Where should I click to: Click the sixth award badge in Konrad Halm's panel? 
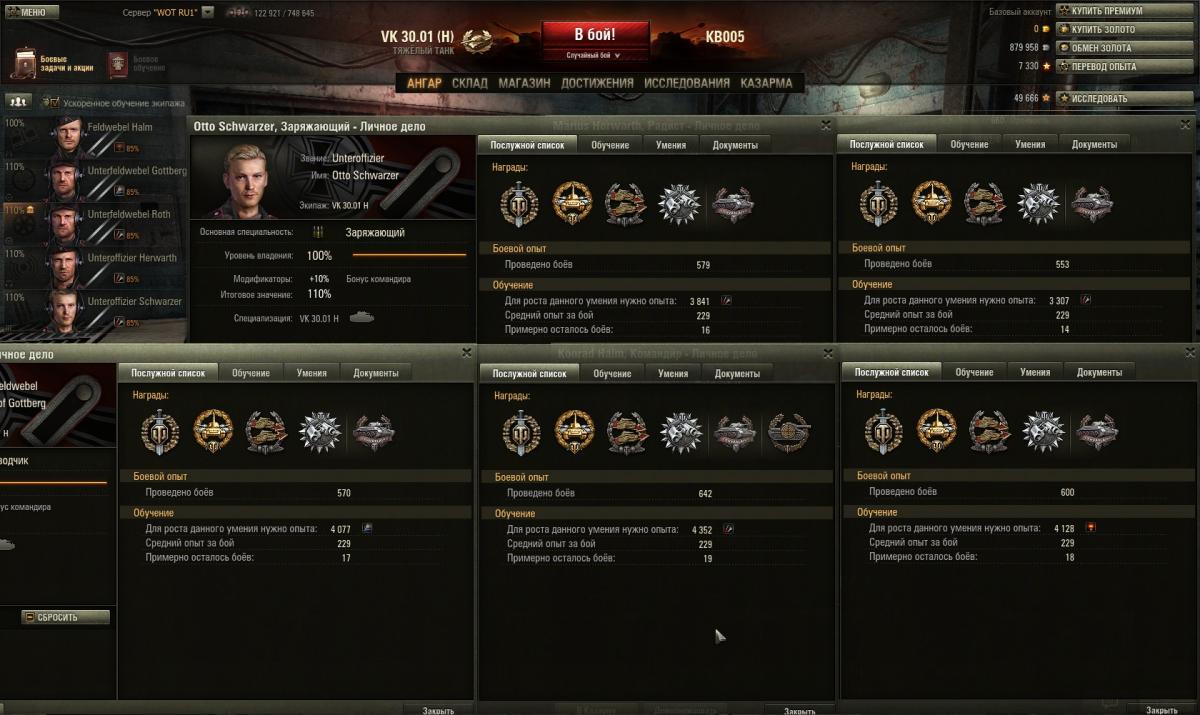[x=788, y=432]
